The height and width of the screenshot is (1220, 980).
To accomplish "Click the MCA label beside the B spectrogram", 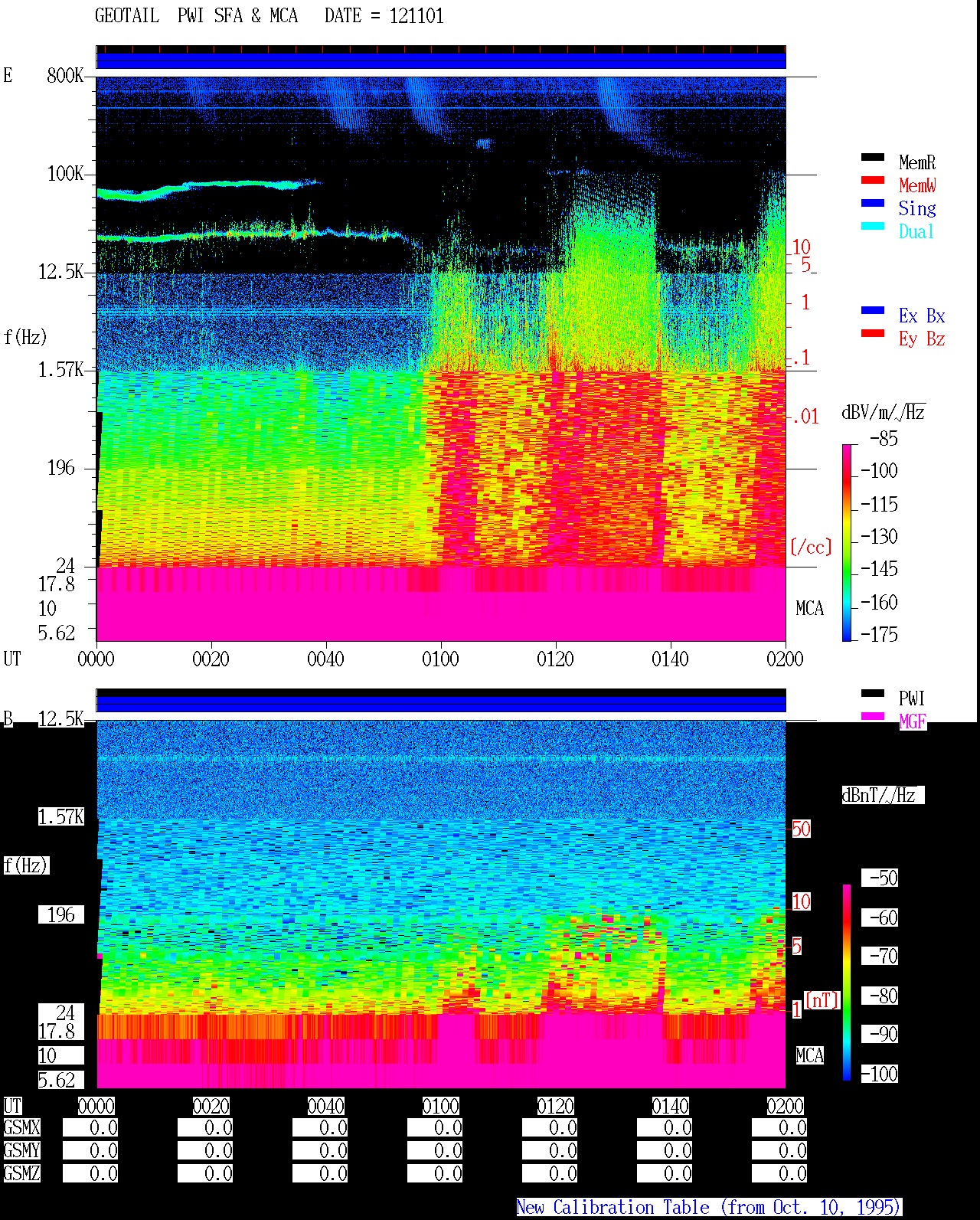I will coord(810,1055).
